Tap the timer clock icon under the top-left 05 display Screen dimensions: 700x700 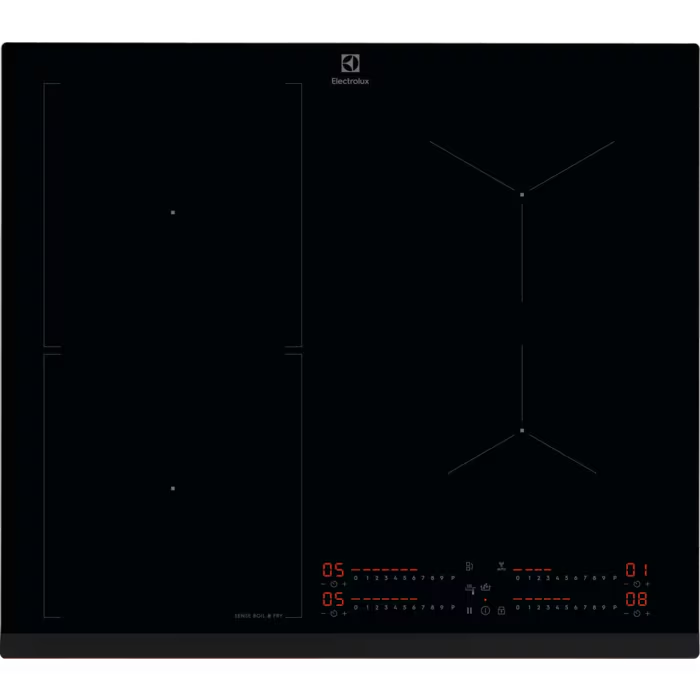point(334,584)
